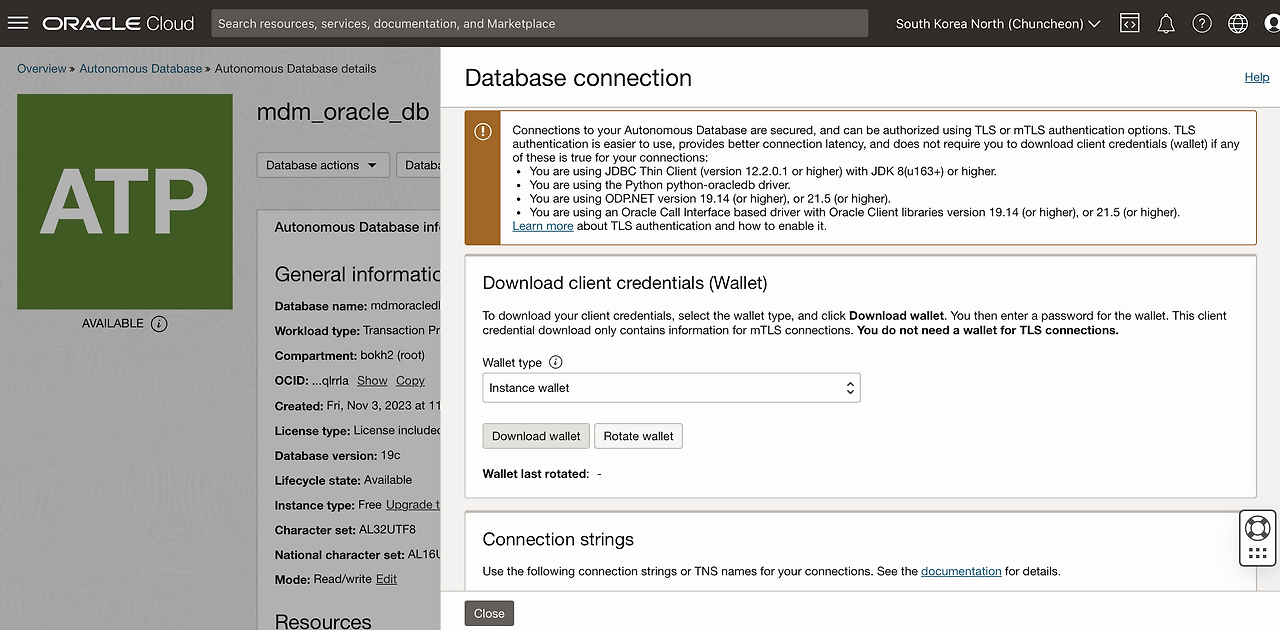
Task: Click the Download wallet button
Action: (536, 436)
